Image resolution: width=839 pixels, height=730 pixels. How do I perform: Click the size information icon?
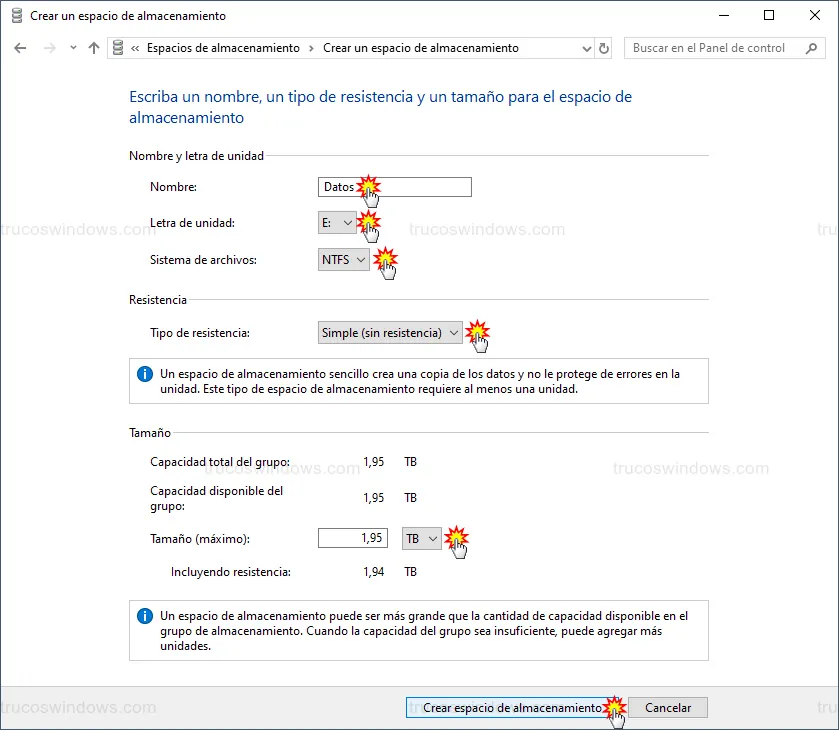coord(145,616)
